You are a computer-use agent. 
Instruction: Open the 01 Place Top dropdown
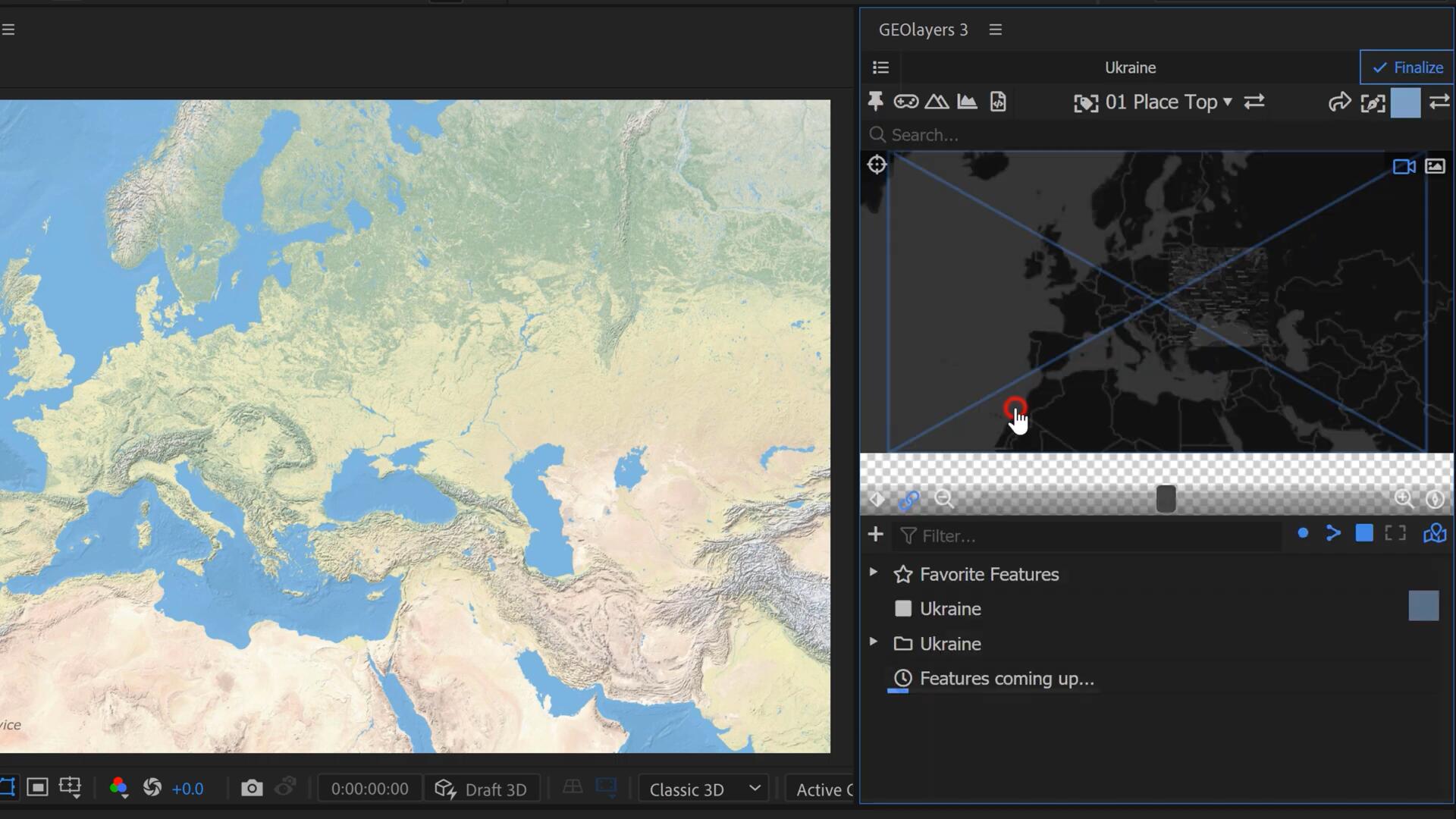1168,102
